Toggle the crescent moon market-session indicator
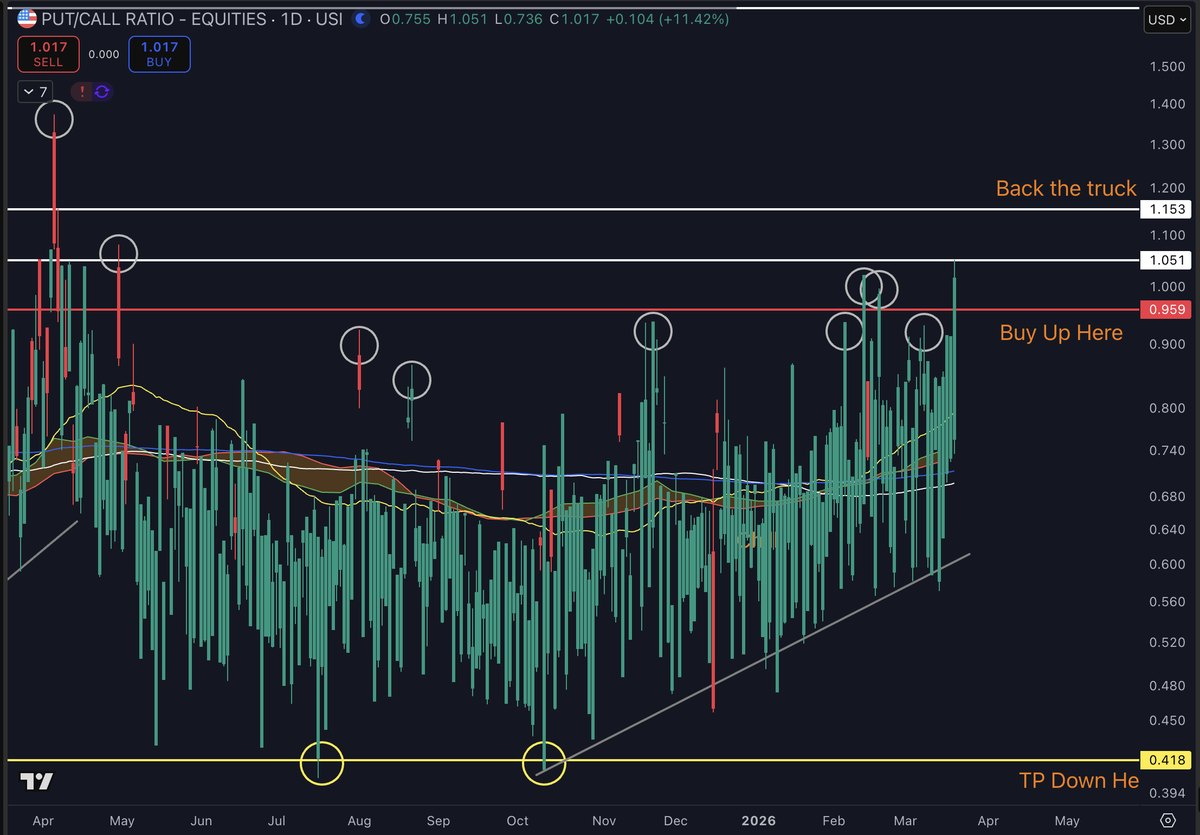This screenshot has width=1200, height=835. 360,18
